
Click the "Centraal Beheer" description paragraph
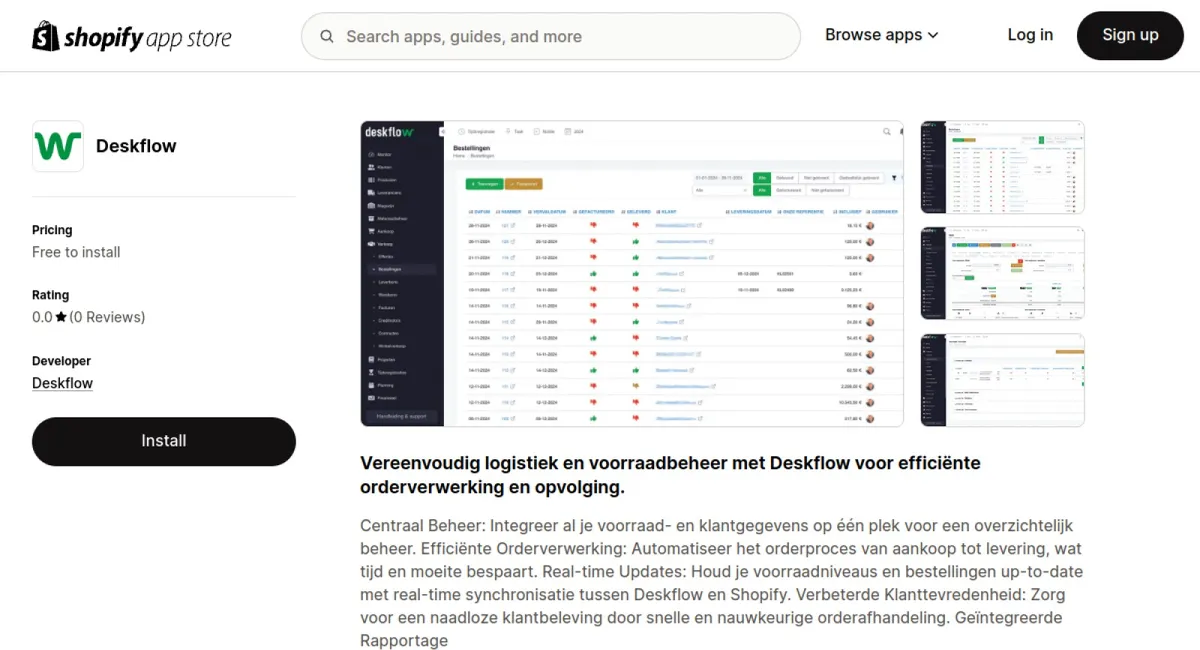[721, 583]
